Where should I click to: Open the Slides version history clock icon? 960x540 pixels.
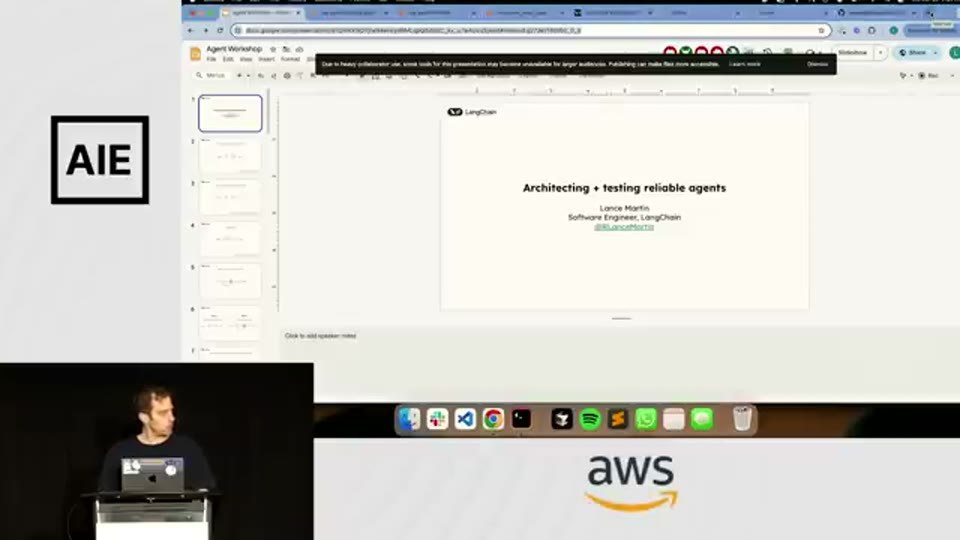tap(767, 53)
